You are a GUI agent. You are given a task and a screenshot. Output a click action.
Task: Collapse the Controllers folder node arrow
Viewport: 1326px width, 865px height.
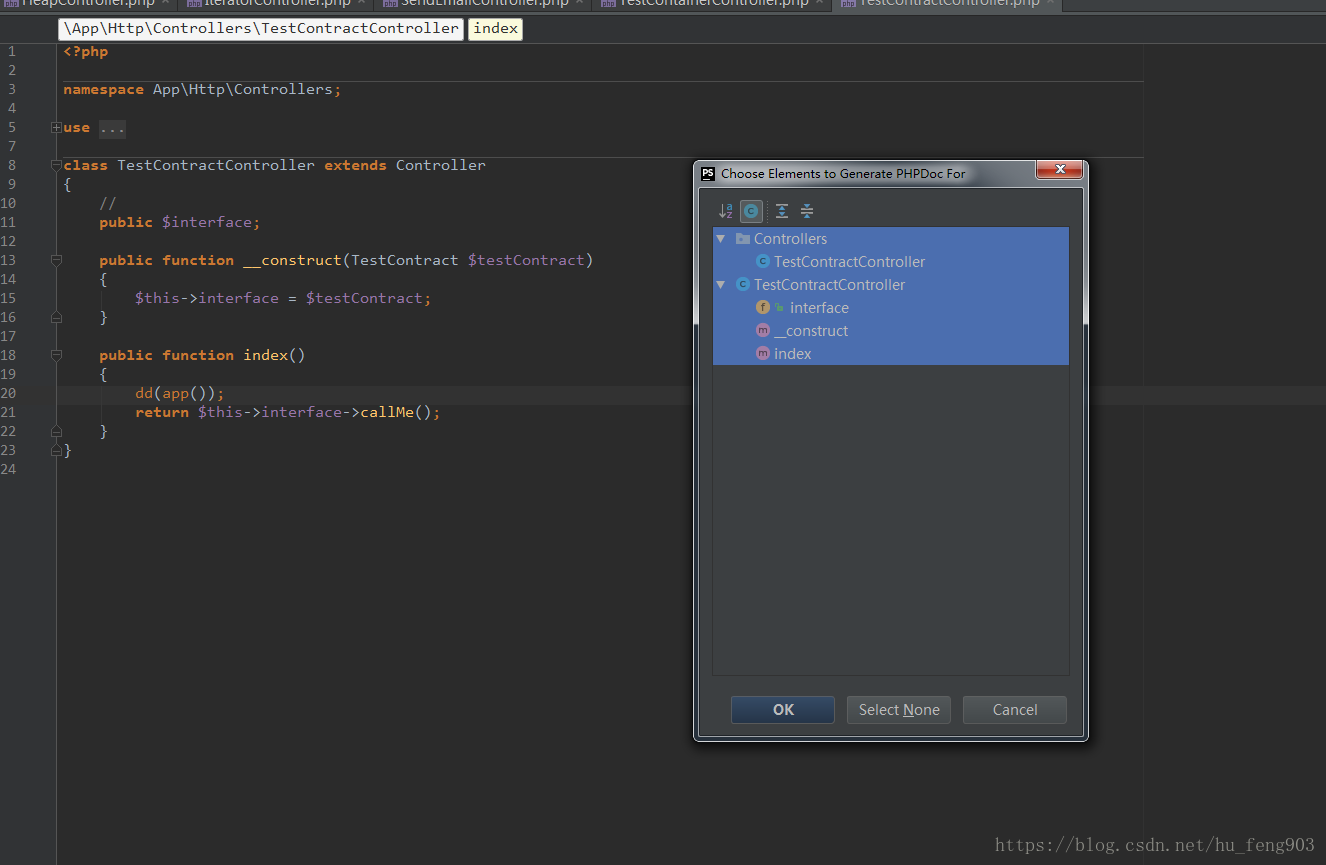[x=721, y=239]
